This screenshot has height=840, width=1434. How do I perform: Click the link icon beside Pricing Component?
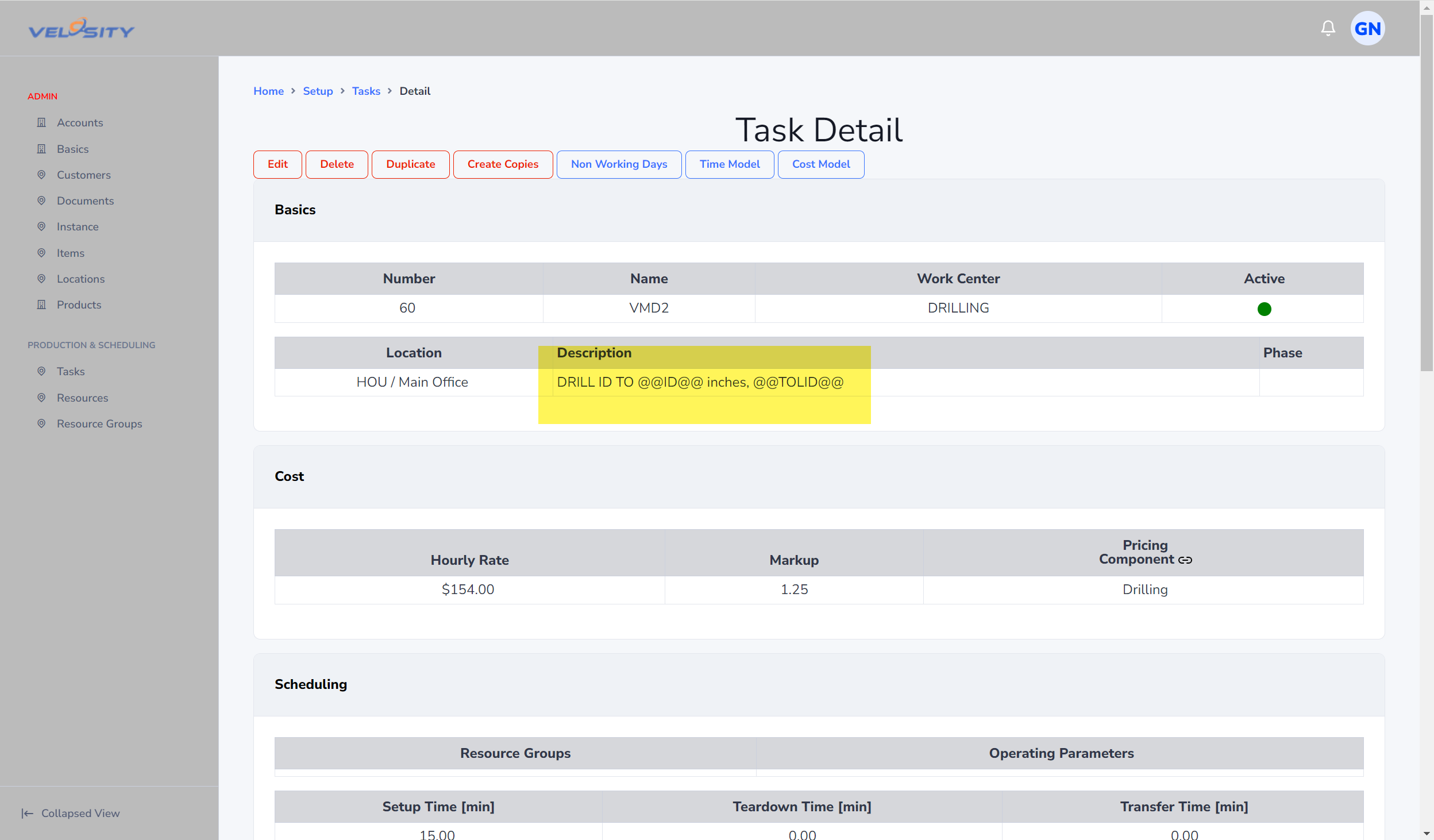point(1185,560)
